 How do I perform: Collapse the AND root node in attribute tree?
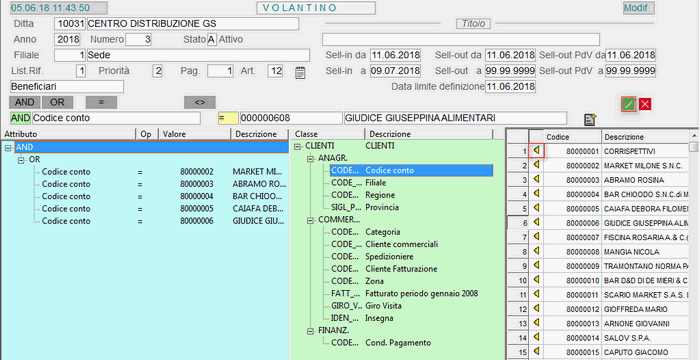(8, 148)
